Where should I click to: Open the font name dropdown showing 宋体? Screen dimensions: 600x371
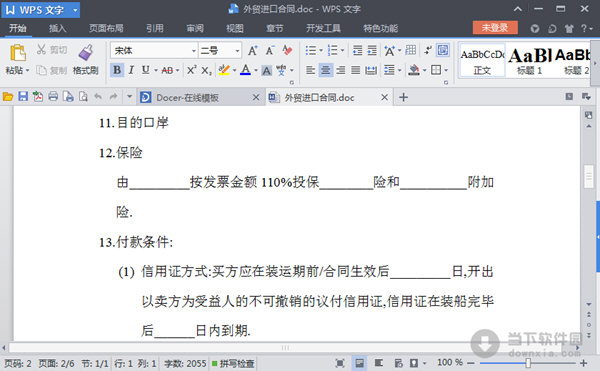point(154,50)
